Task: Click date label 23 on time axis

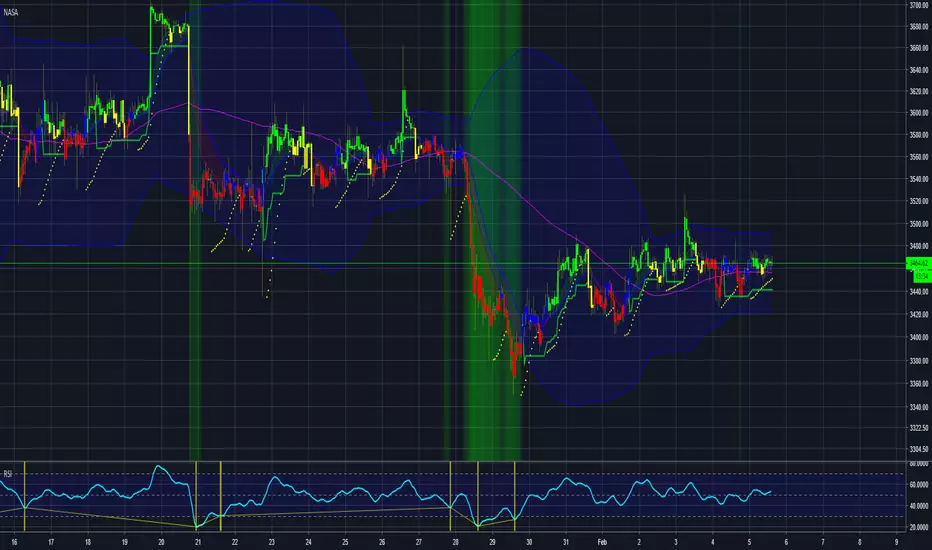Action: pos(272,542)
